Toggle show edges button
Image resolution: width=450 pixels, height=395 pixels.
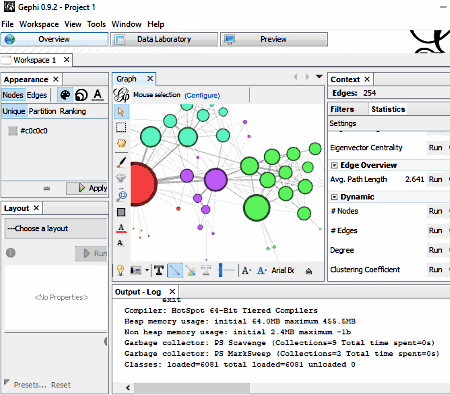pos(175,270)
